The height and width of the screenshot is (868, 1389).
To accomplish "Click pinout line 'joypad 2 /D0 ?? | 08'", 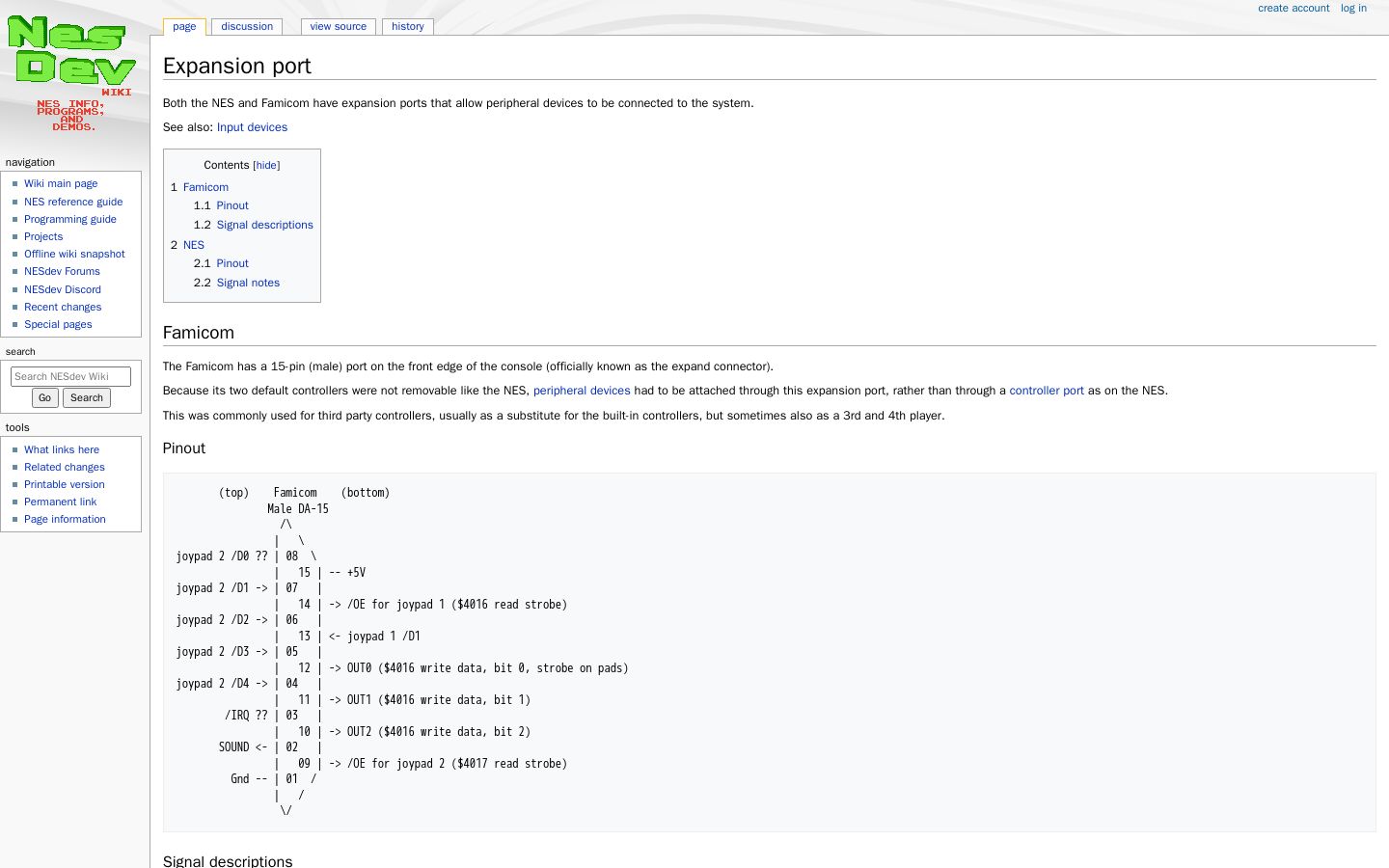I will click(x=237, y=556).
